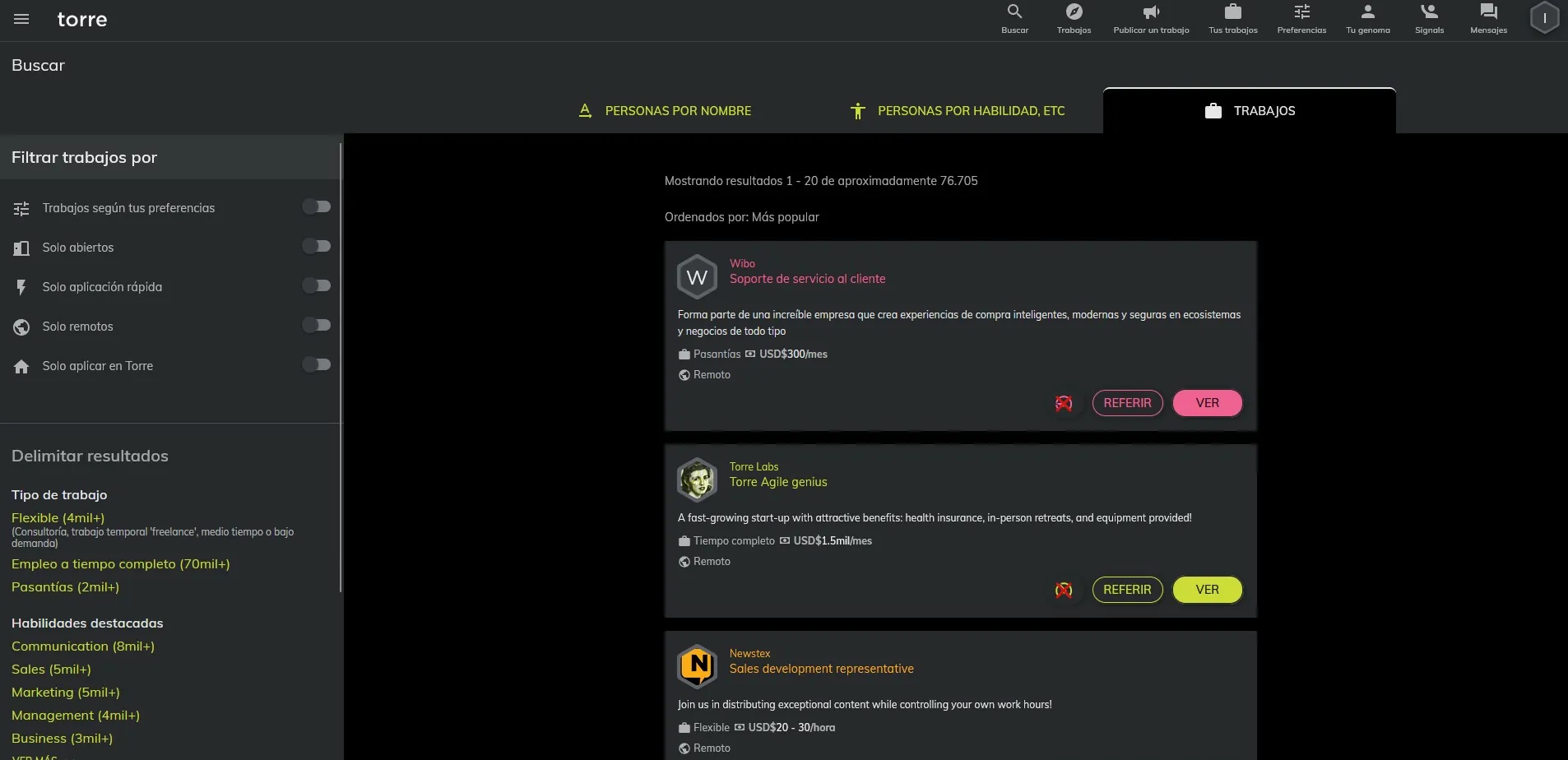
Task: Click not-interested icon on Torre Labs card
Action: coord(1064,590)
